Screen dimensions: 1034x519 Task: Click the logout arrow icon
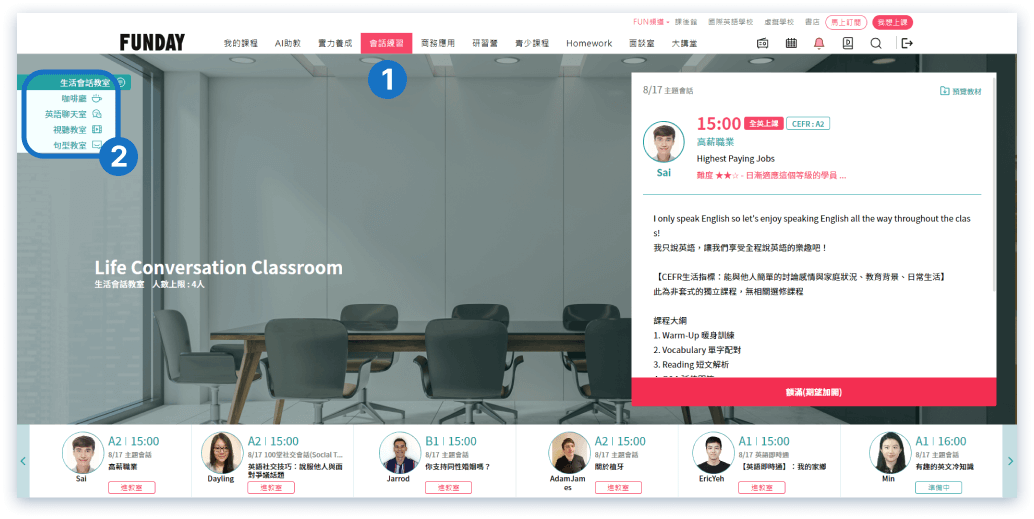tap(907, 43)
